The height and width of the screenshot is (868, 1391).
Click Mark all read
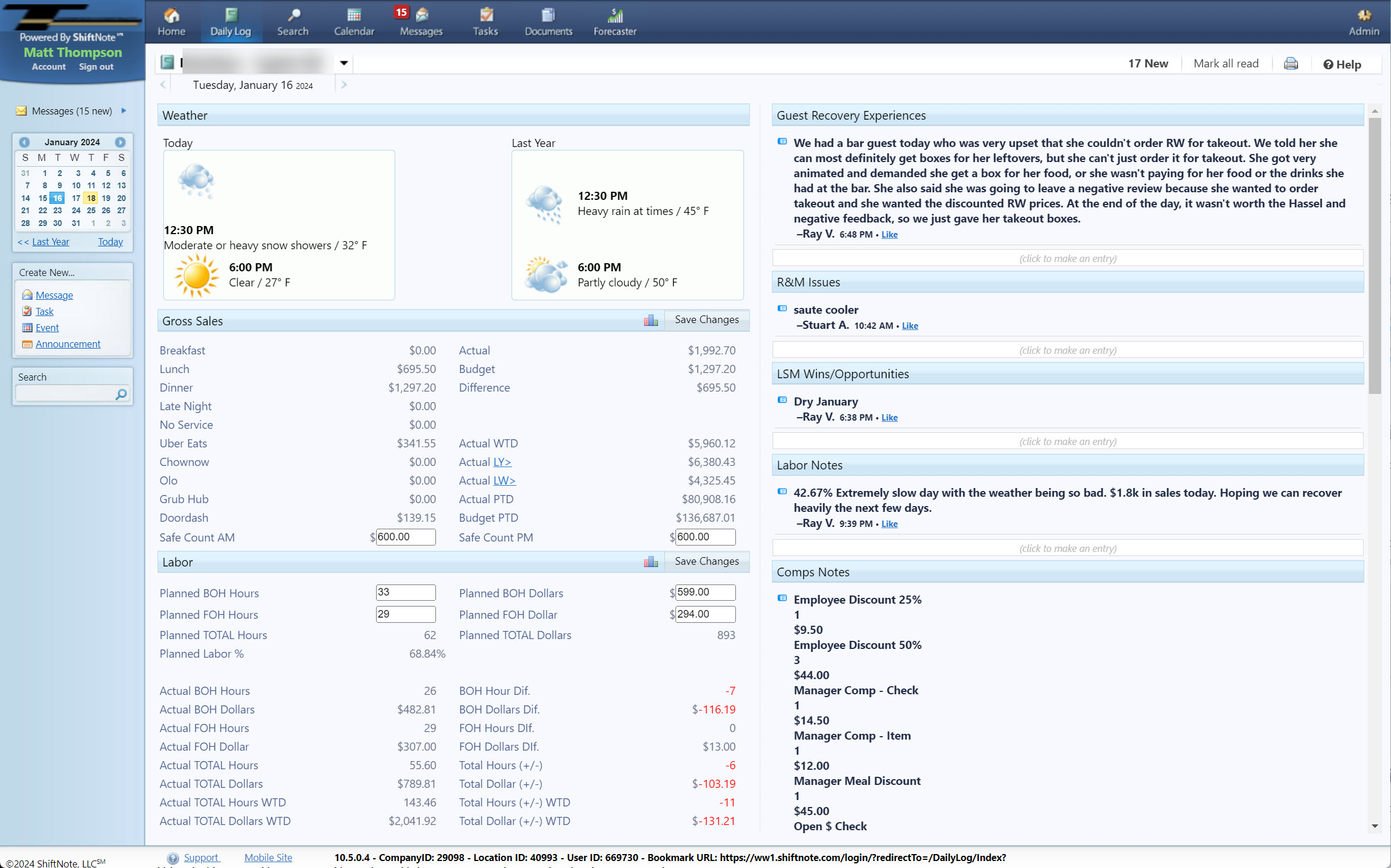coord(1225,64)
